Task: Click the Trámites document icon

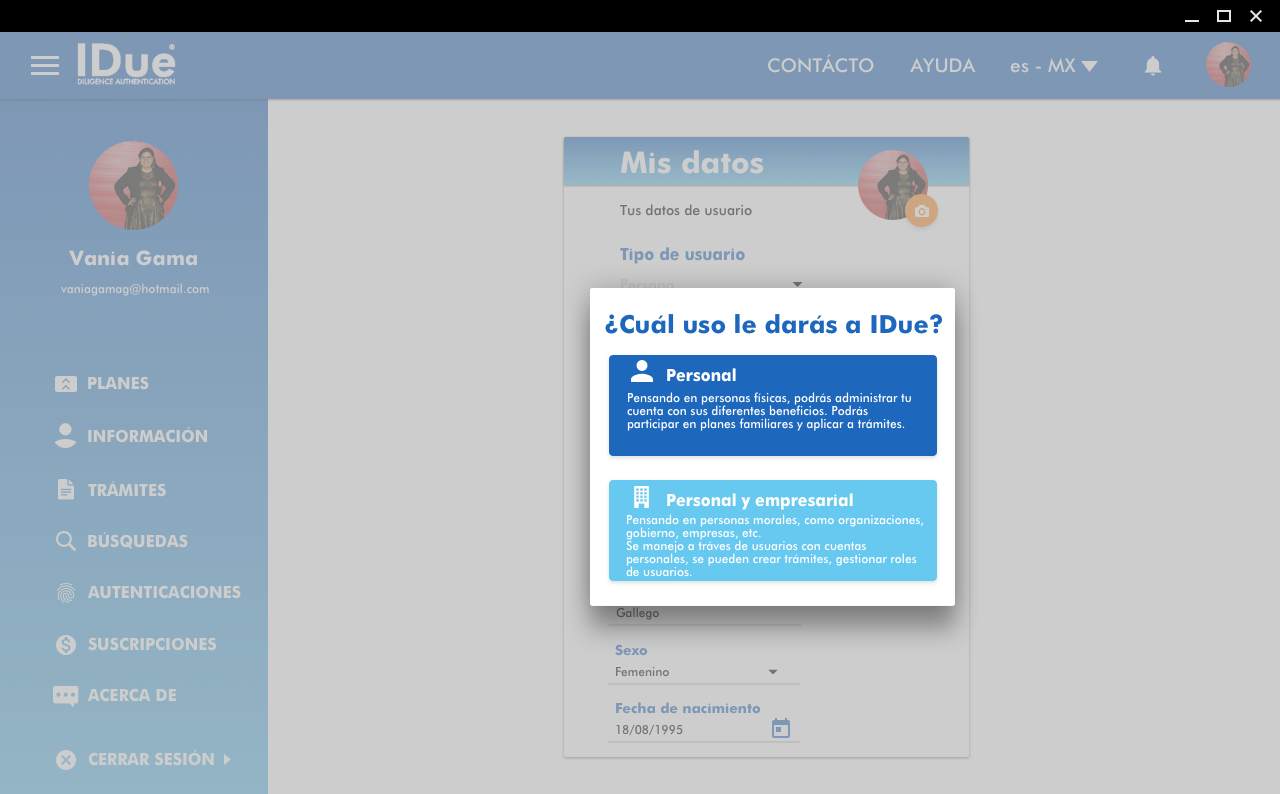Action: coord(66,490)
